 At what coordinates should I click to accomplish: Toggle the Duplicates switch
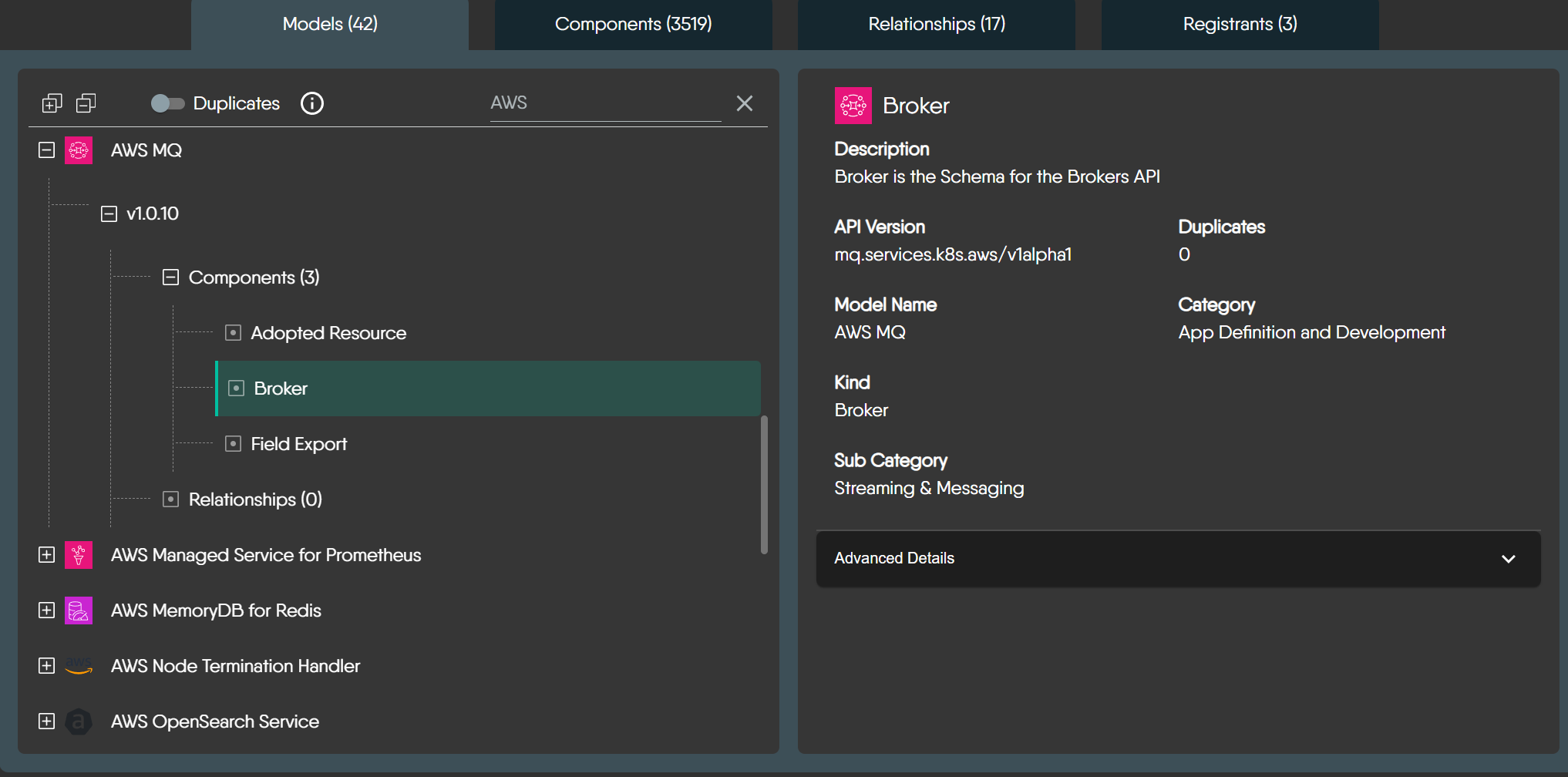pyautogui.click(x=167, y=103)
